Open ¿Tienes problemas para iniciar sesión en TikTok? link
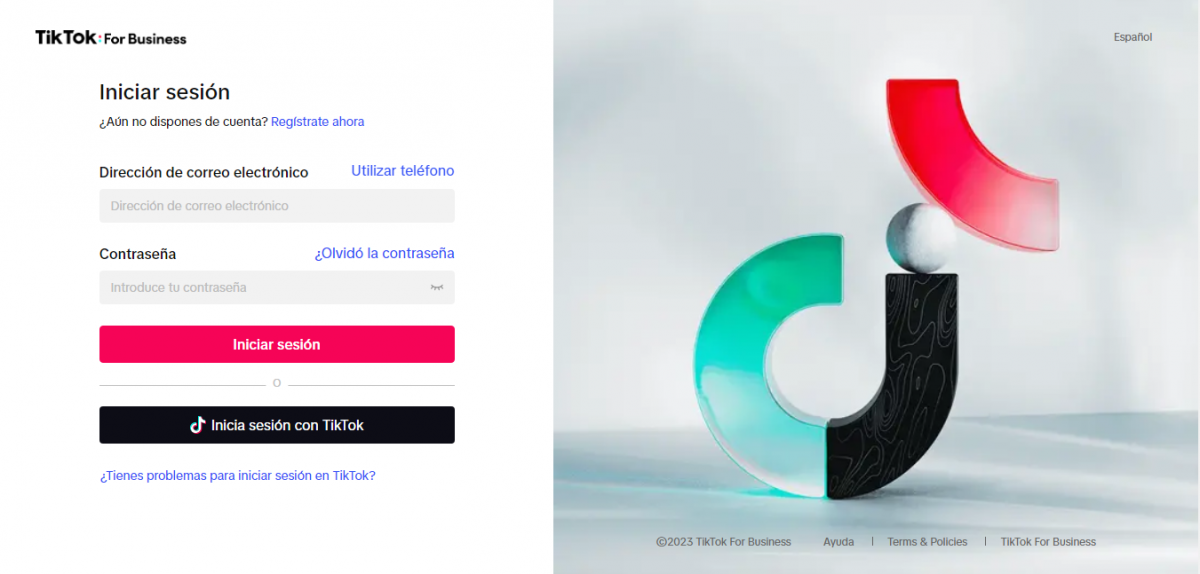This screenshot has height=574, width=1200. (x=238, y=476)
